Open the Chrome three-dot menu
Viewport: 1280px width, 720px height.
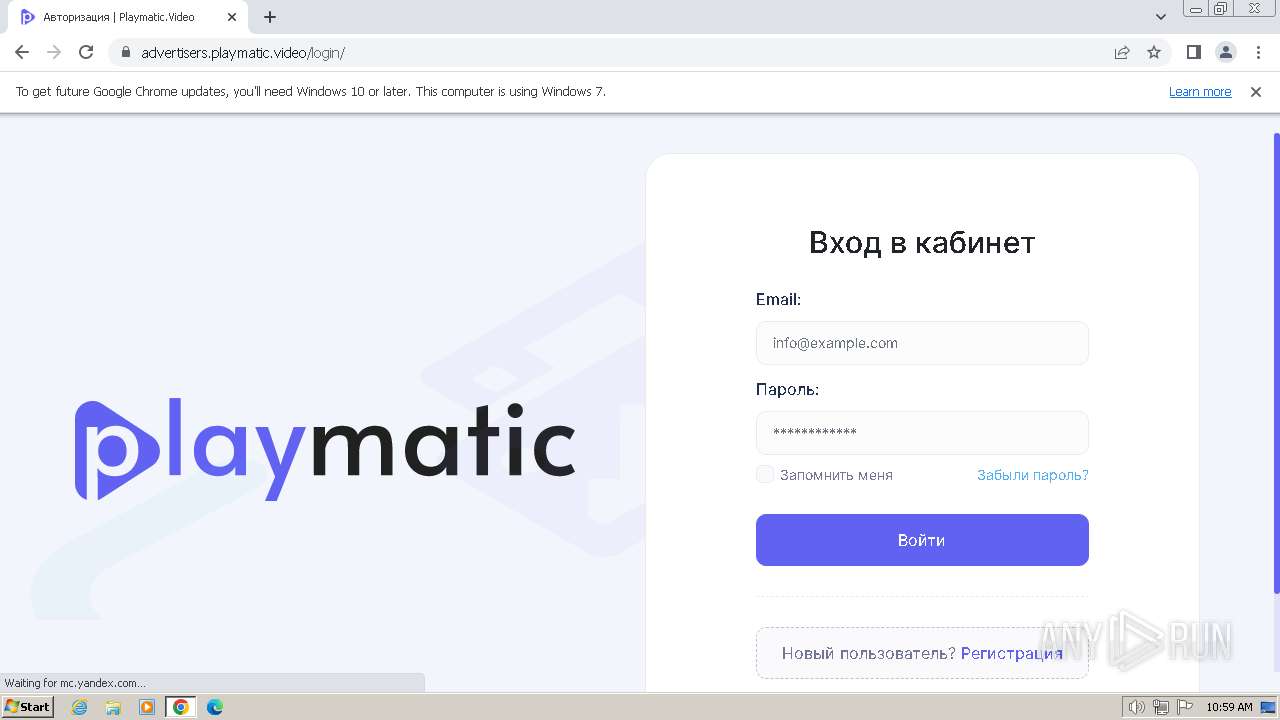coord(1258,52)
